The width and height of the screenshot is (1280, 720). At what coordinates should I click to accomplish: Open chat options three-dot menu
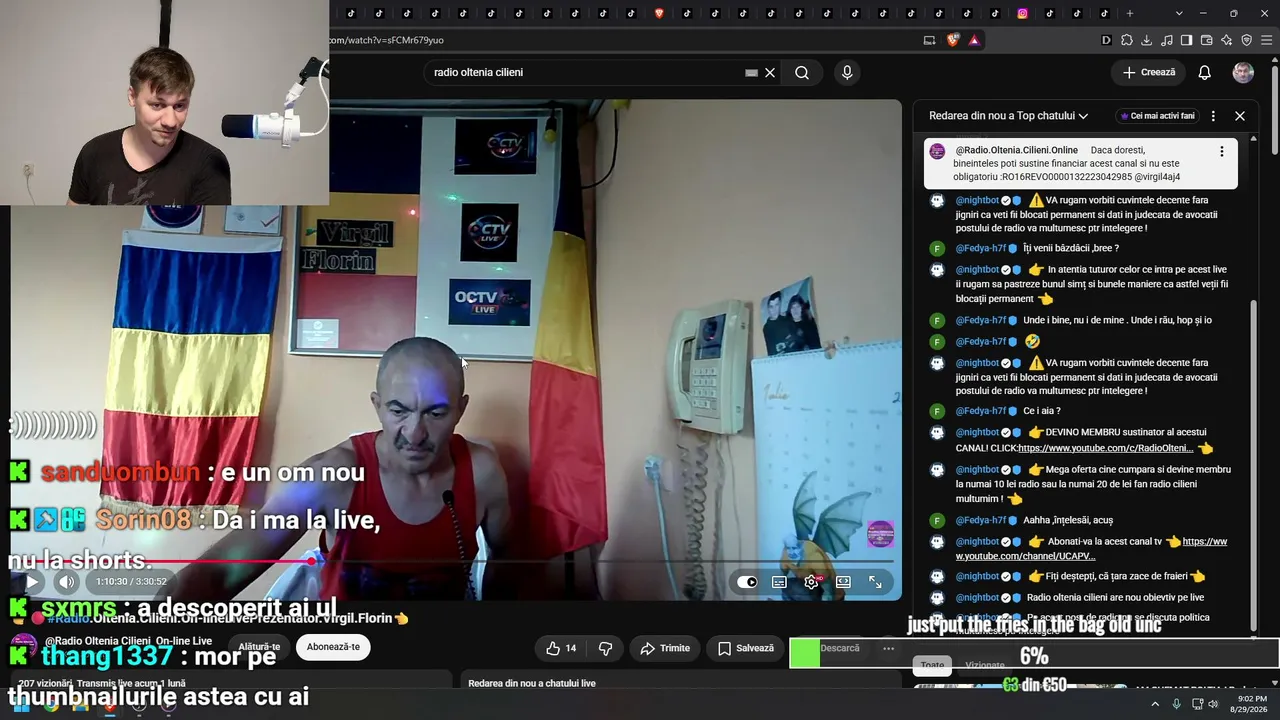[1213, 116]
